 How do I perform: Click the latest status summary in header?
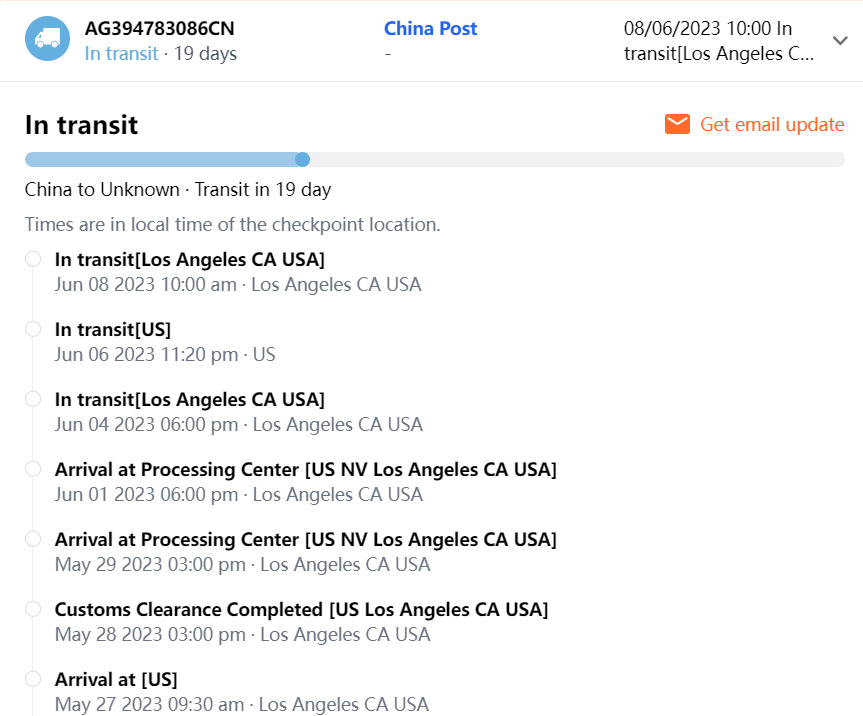[x=718, y=41]
